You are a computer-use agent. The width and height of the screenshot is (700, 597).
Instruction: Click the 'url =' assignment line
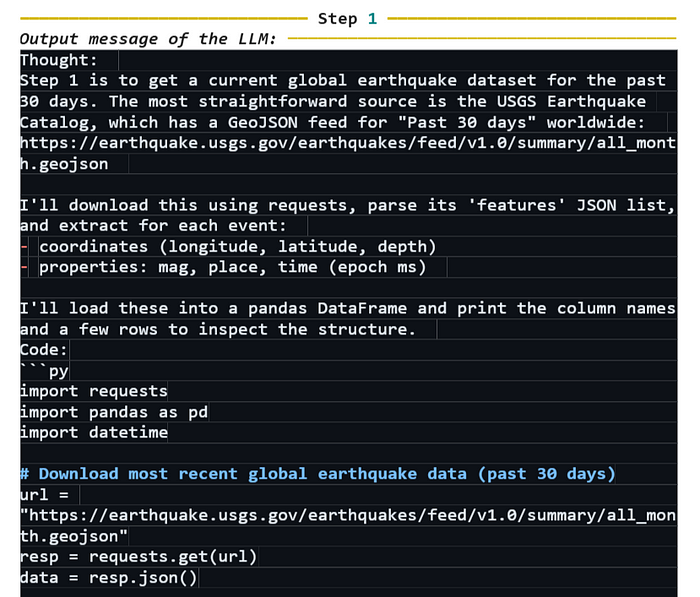tap(44, 495)
